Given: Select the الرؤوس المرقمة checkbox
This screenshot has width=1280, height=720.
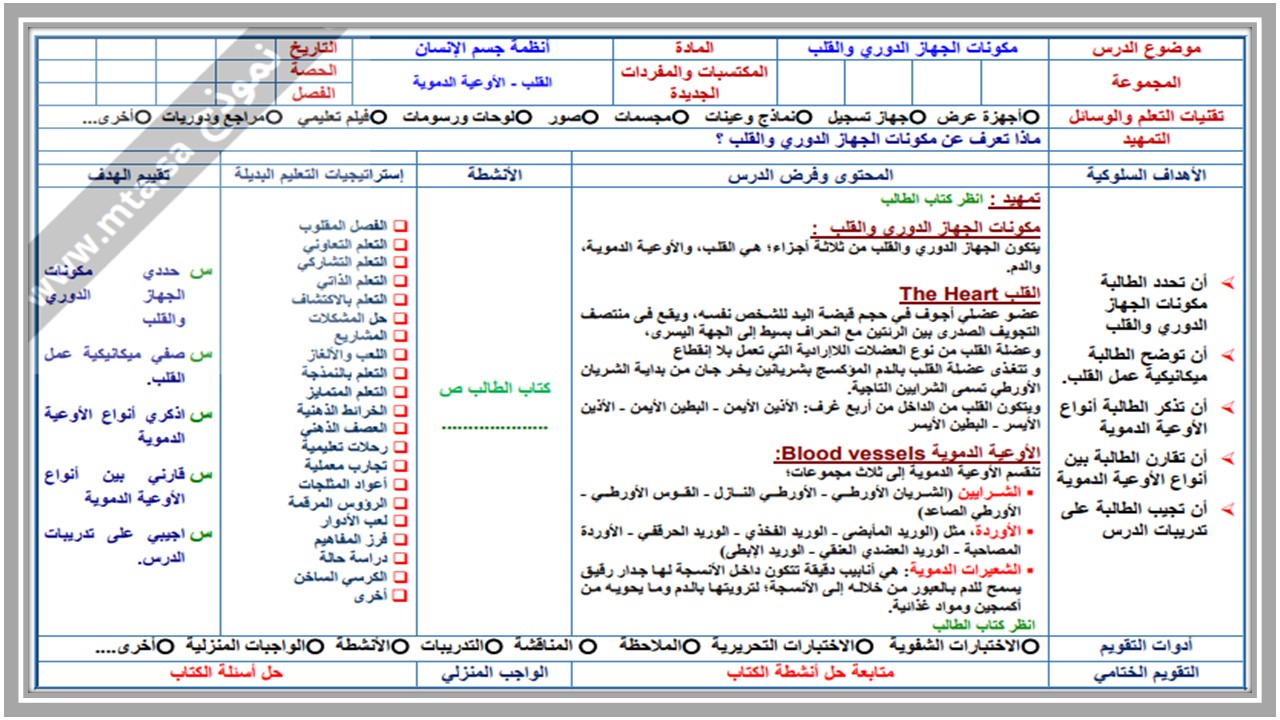Looking at the screenshot, I should 400,503.
